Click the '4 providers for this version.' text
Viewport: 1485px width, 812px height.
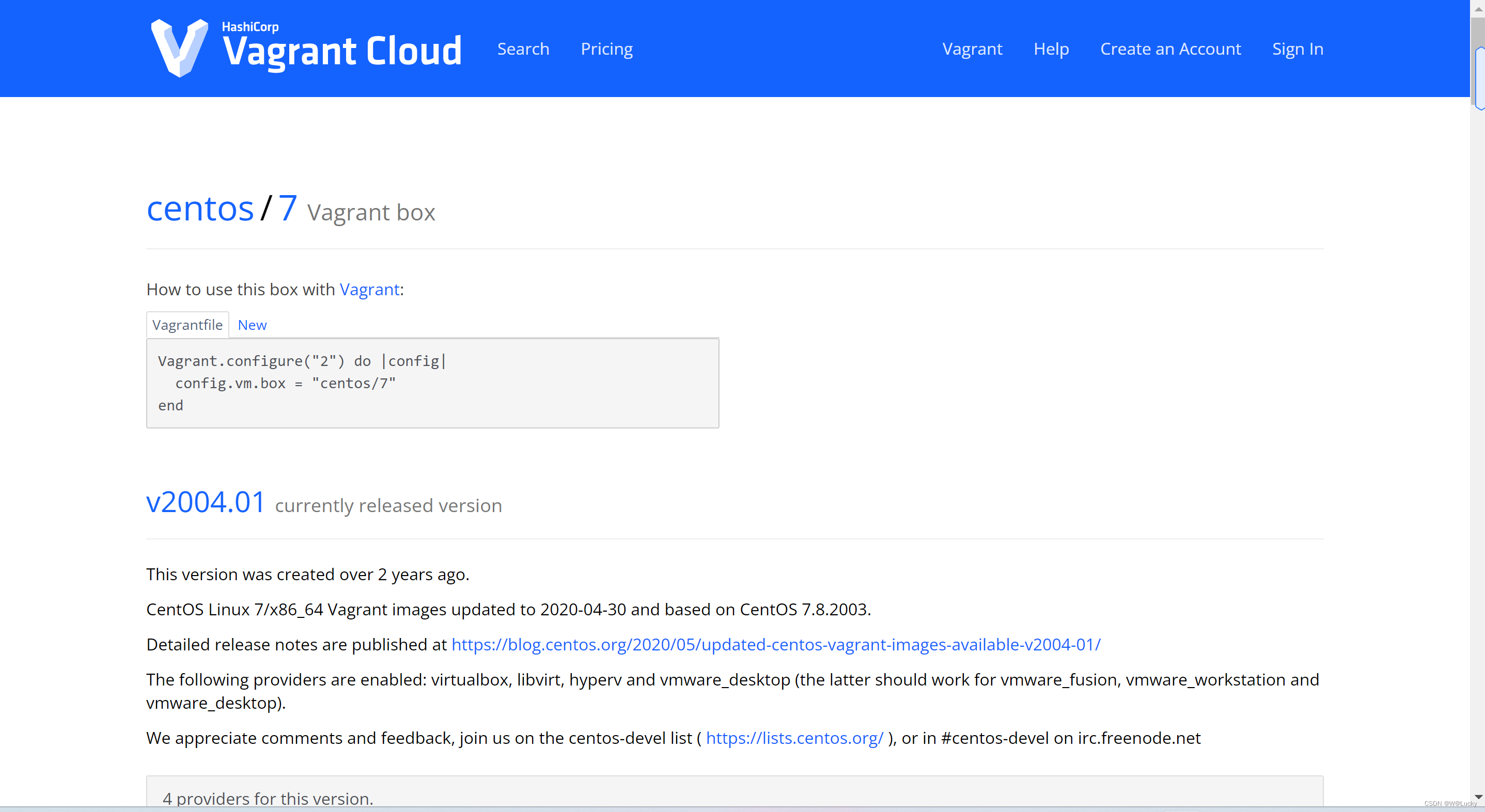tap(268, 798)
